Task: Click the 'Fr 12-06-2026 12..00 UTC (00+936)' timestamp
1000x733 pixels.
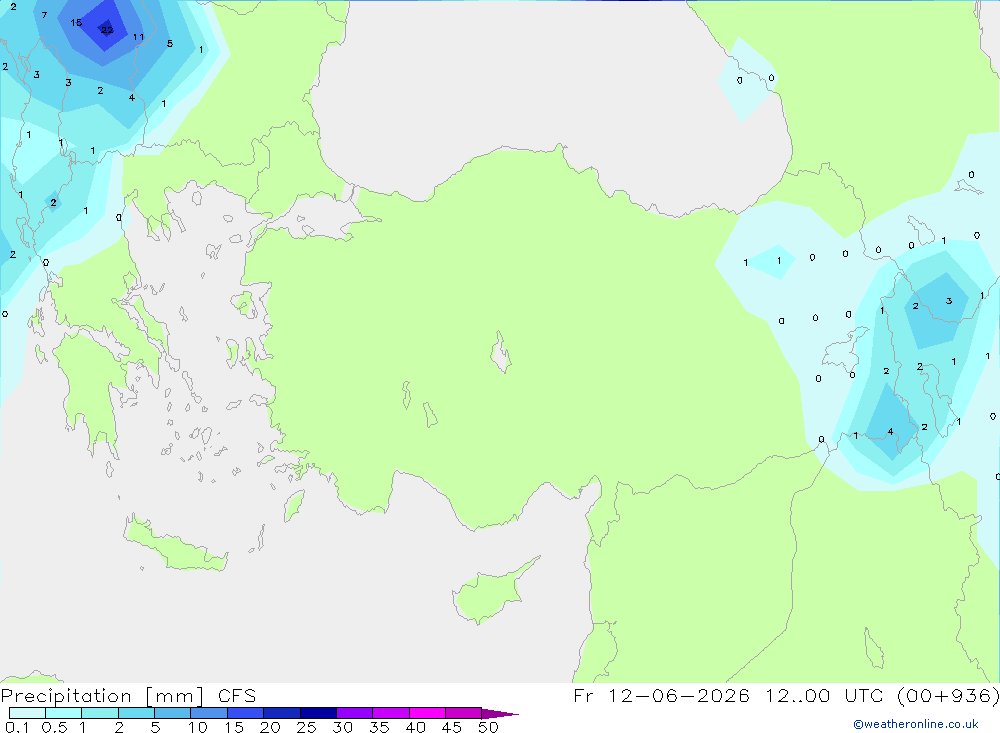Action: pos(786,695)
